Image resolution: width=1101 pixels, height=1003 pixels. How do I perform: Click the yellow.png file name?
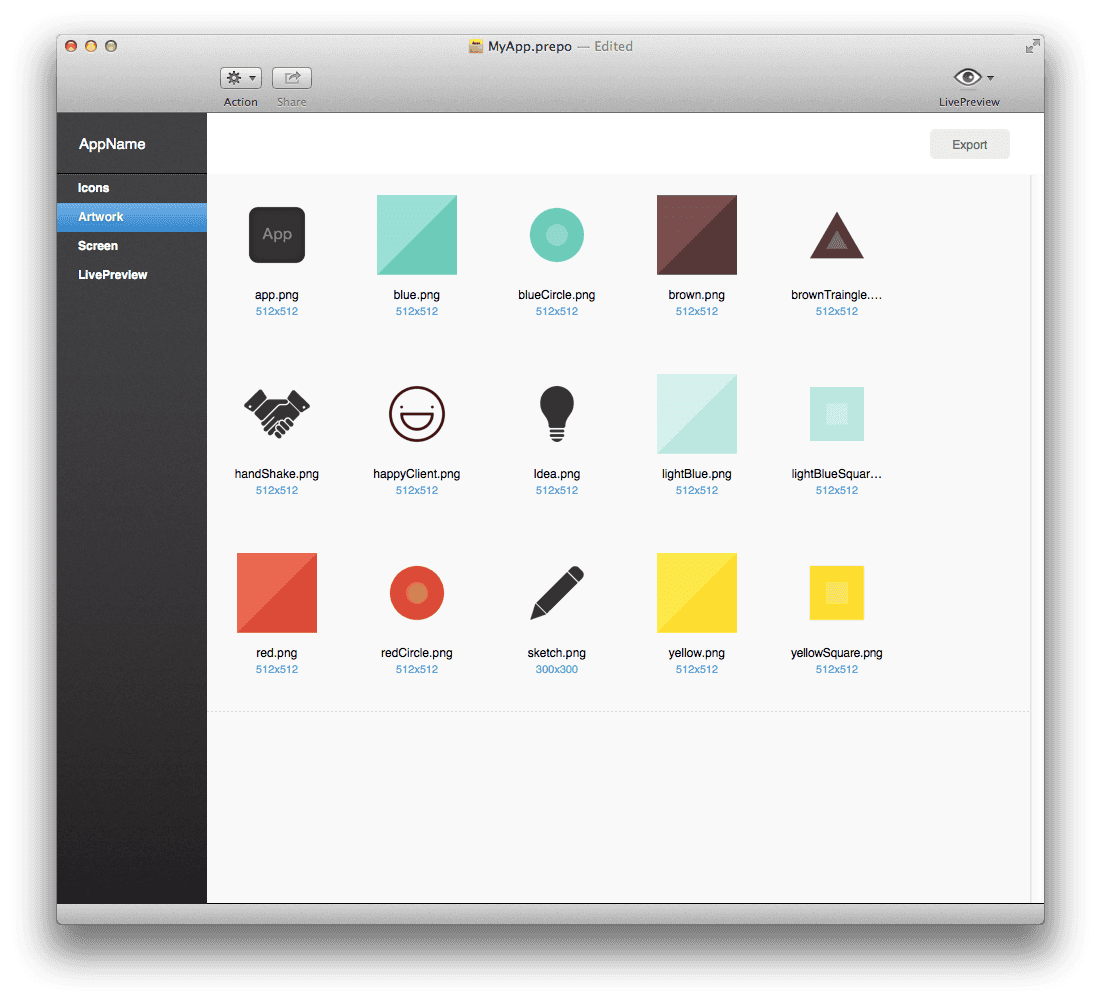click(697, 653)
